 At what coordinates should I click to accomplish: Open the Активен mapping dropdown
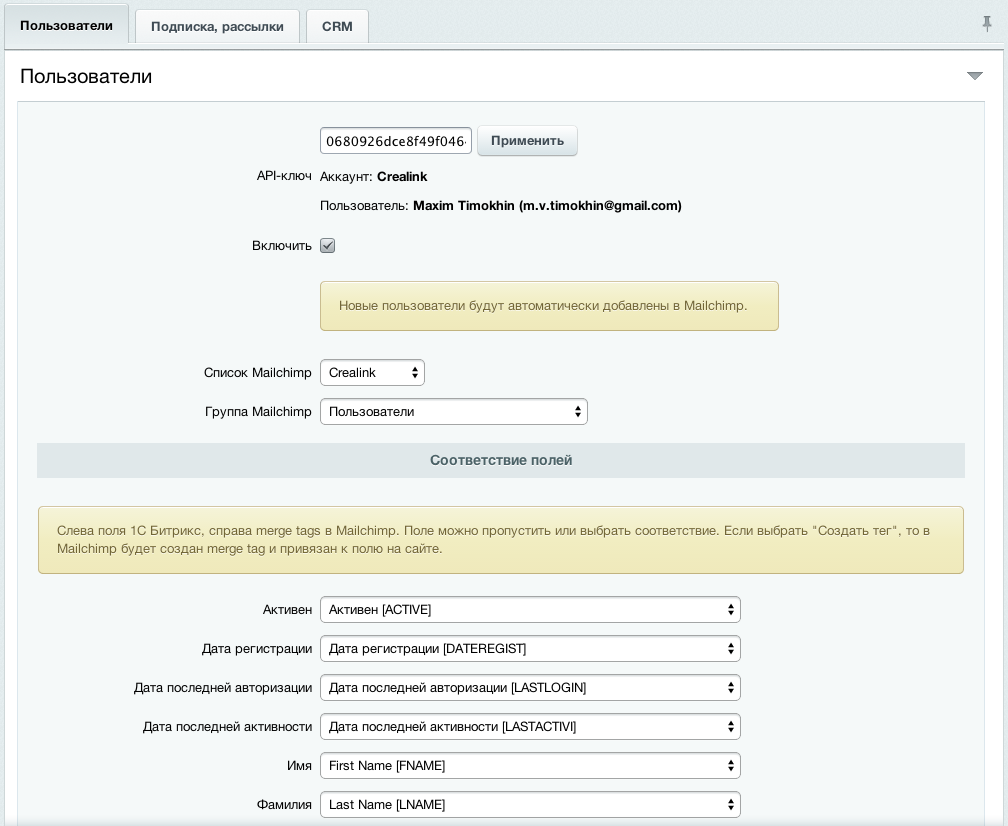coord(530,609)
